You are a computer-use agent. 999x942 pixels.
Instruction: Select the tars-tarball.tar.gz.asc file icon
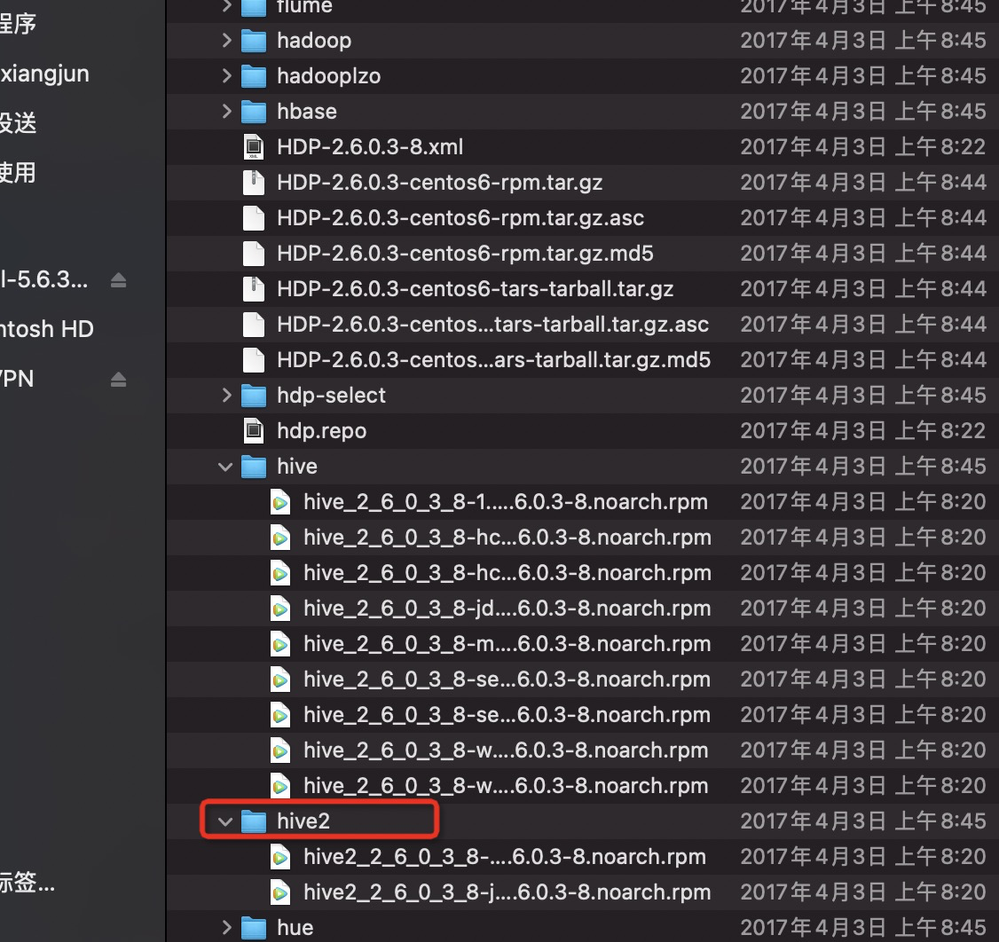pyautogui.click(x=254, y=325)
